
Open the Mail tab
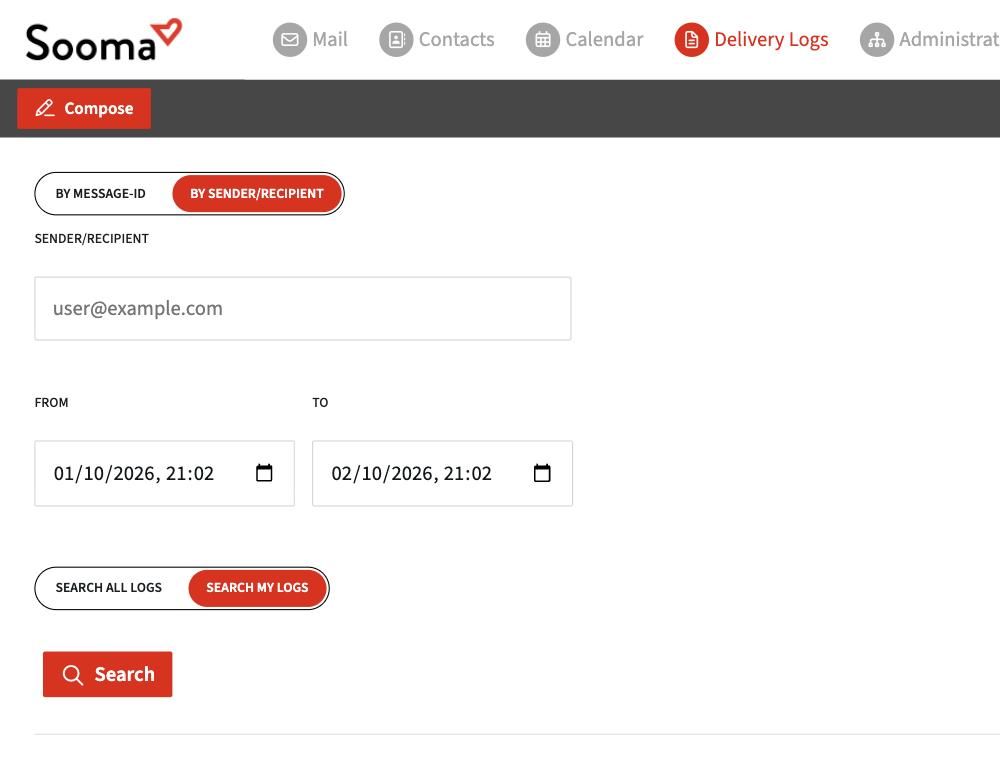[x=311, y=40]
